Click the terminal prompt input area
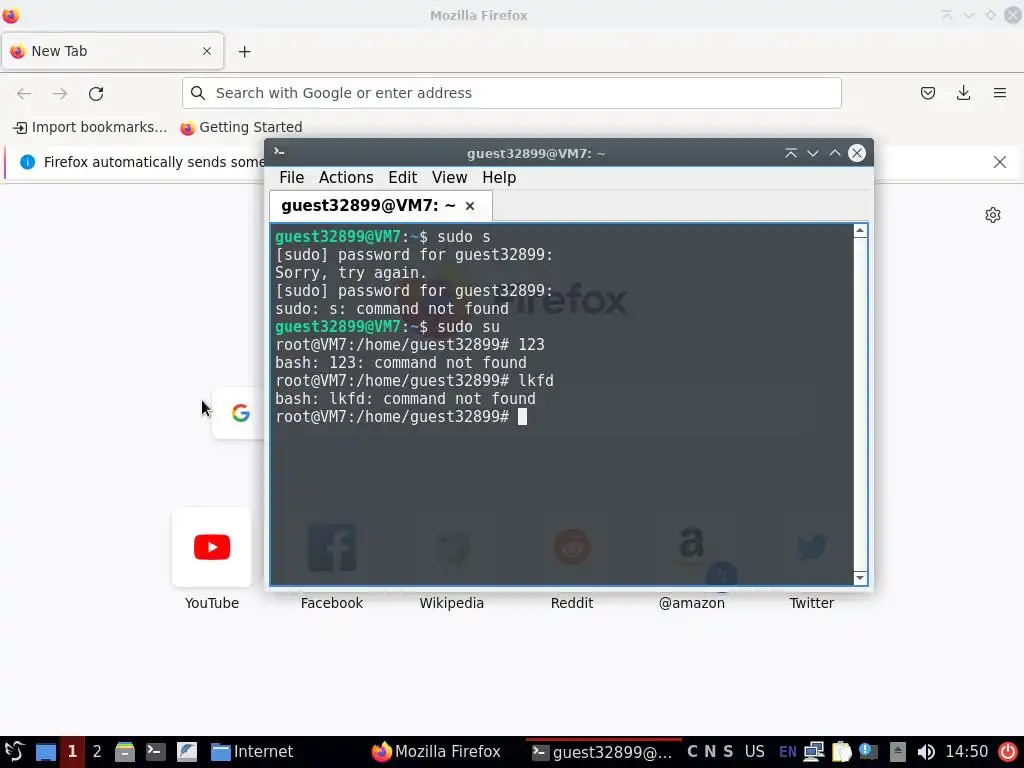Viewport: 1024px width, 768px height. click(522, 417)
